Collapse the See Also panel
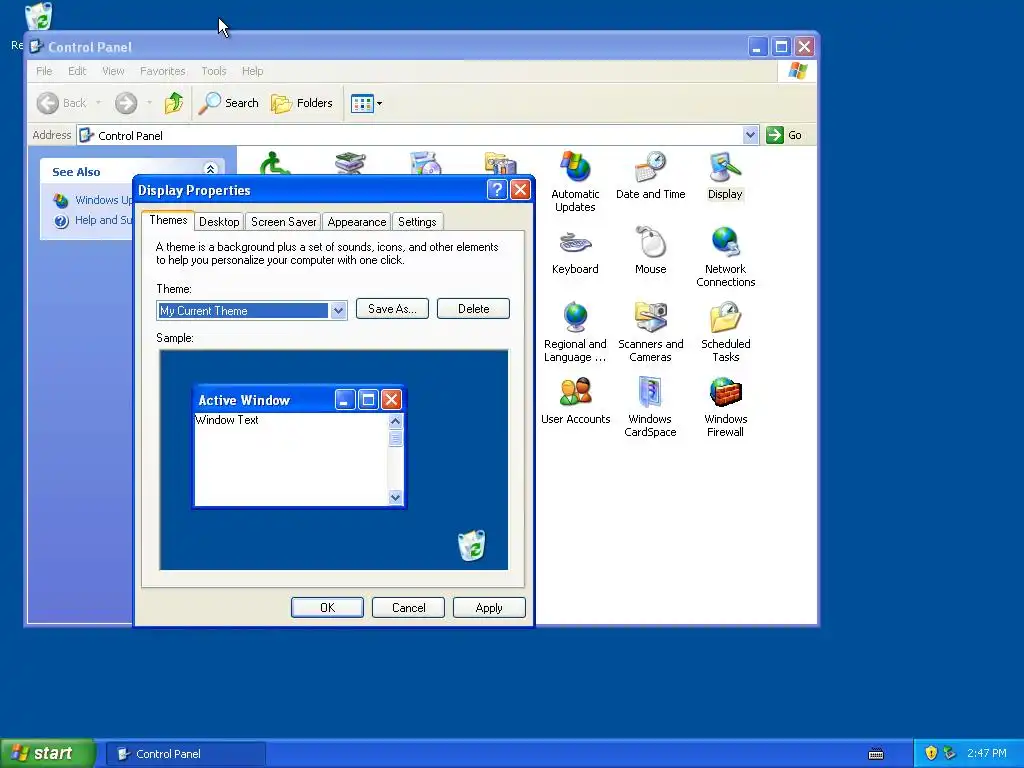 210,169
